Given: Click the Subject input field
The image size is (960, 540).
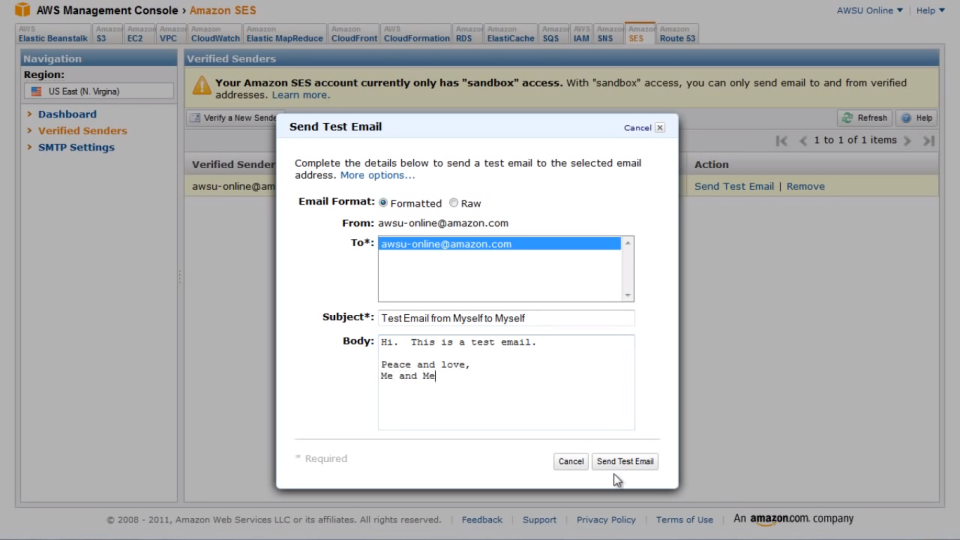Looking at the screenshot, I should pyautogui.click(x=506, y=318).
